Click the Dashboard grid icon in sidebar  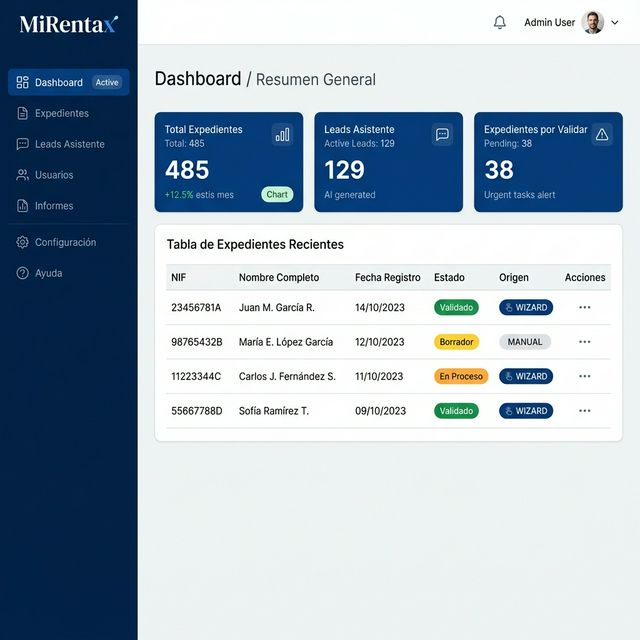pos(22,82)
